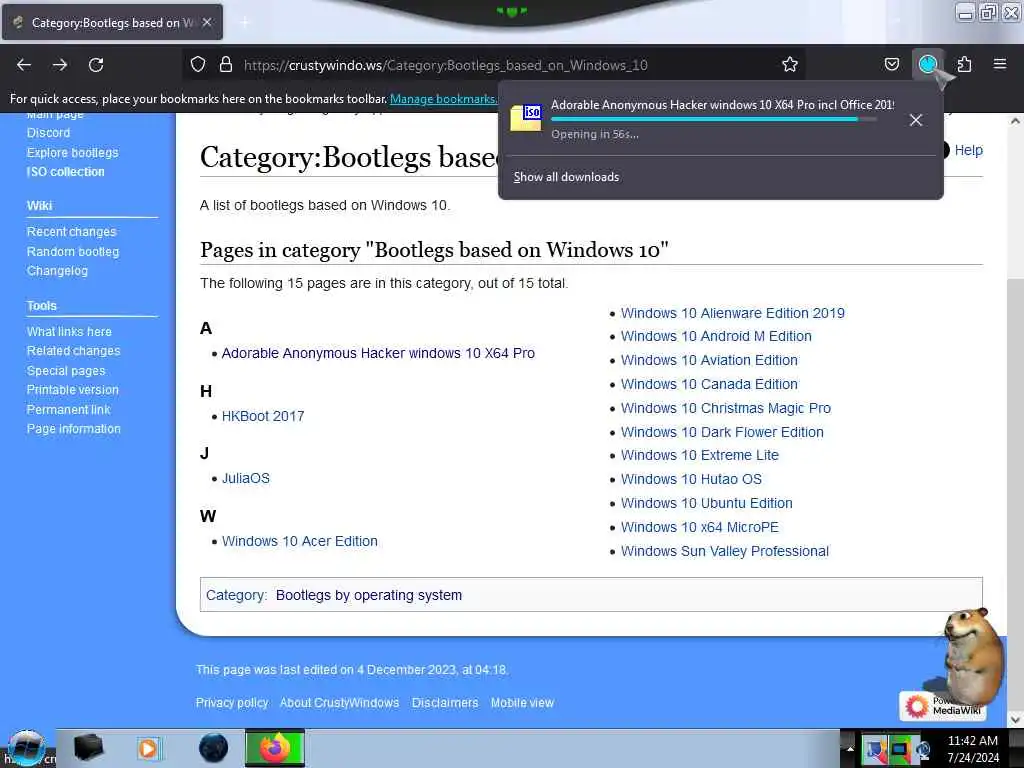Open What links here tool
The height and width of the screenshot is (768, 1024).
point(69,332)
